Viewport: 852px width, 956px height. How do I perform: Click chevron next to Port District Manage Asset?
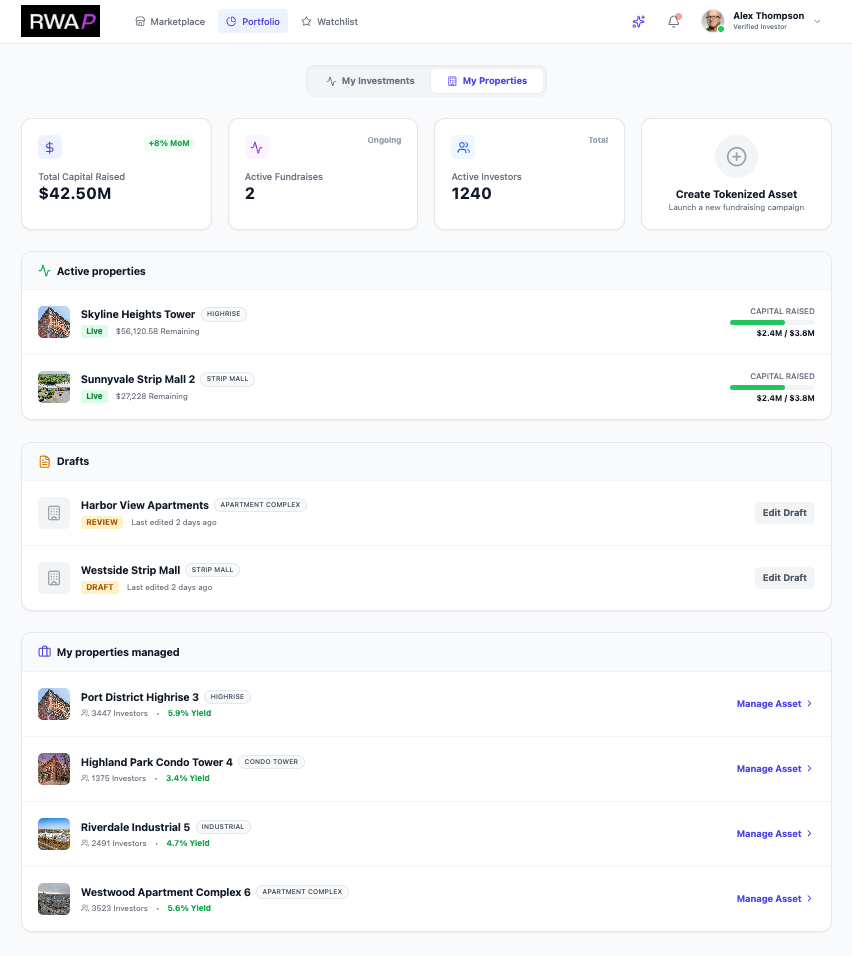809,704
